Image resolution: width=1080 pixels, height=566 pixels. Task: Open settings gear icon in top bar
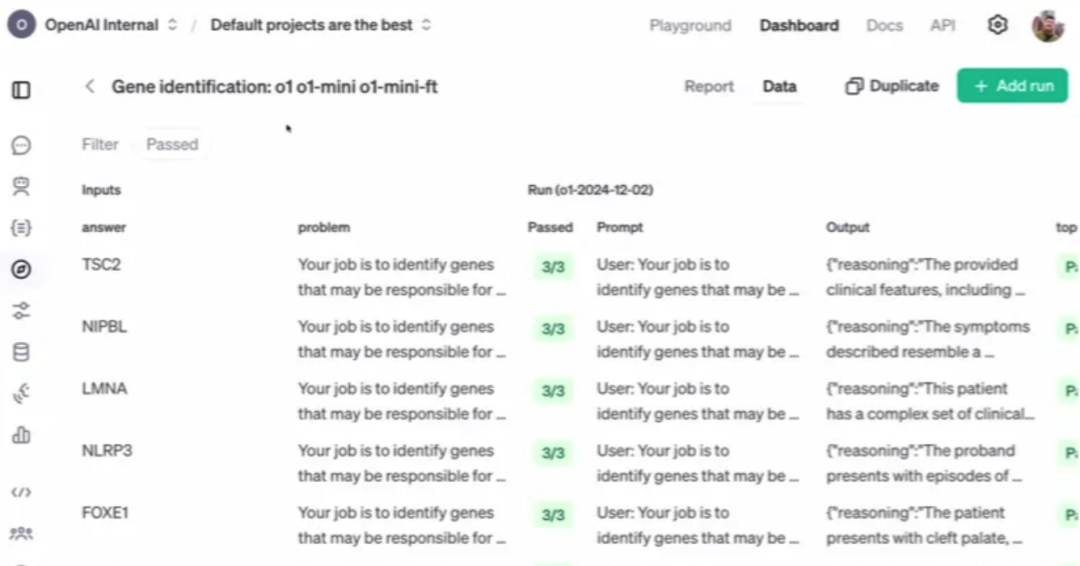[997, 25]
